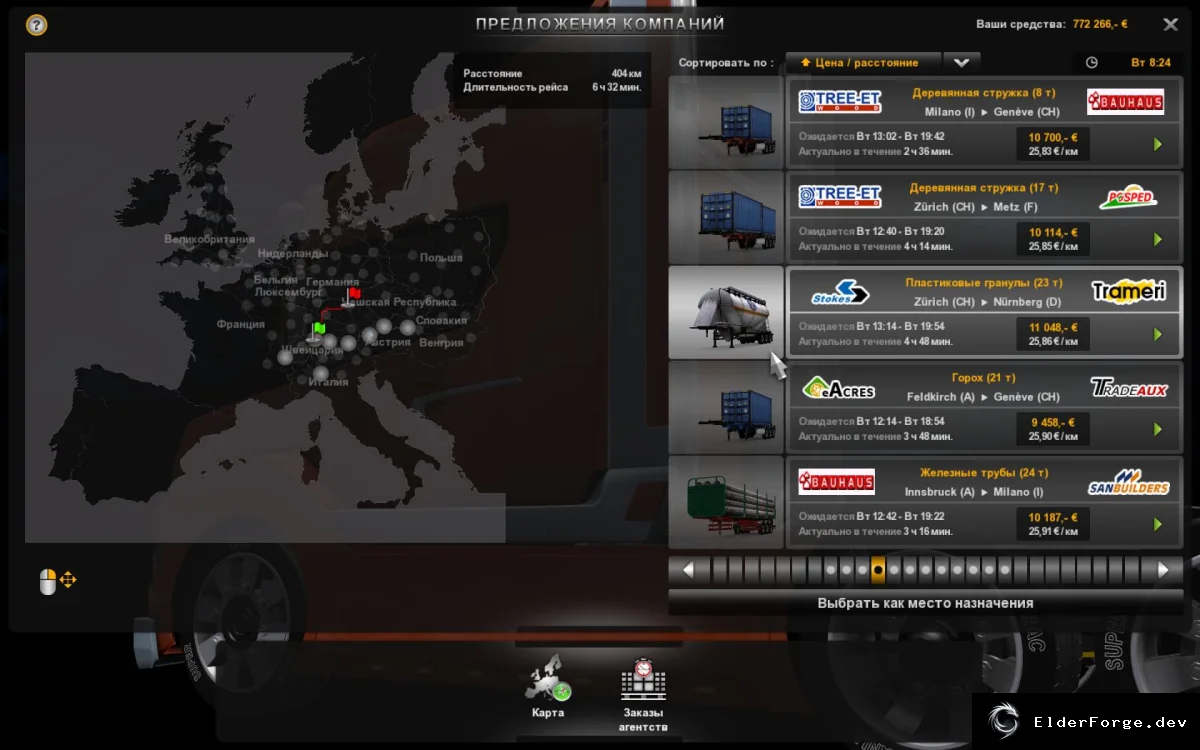Accept the Milano to Genève job green arrow
The height and width of the screenshot is (750, 1200).
point(1158,144)
